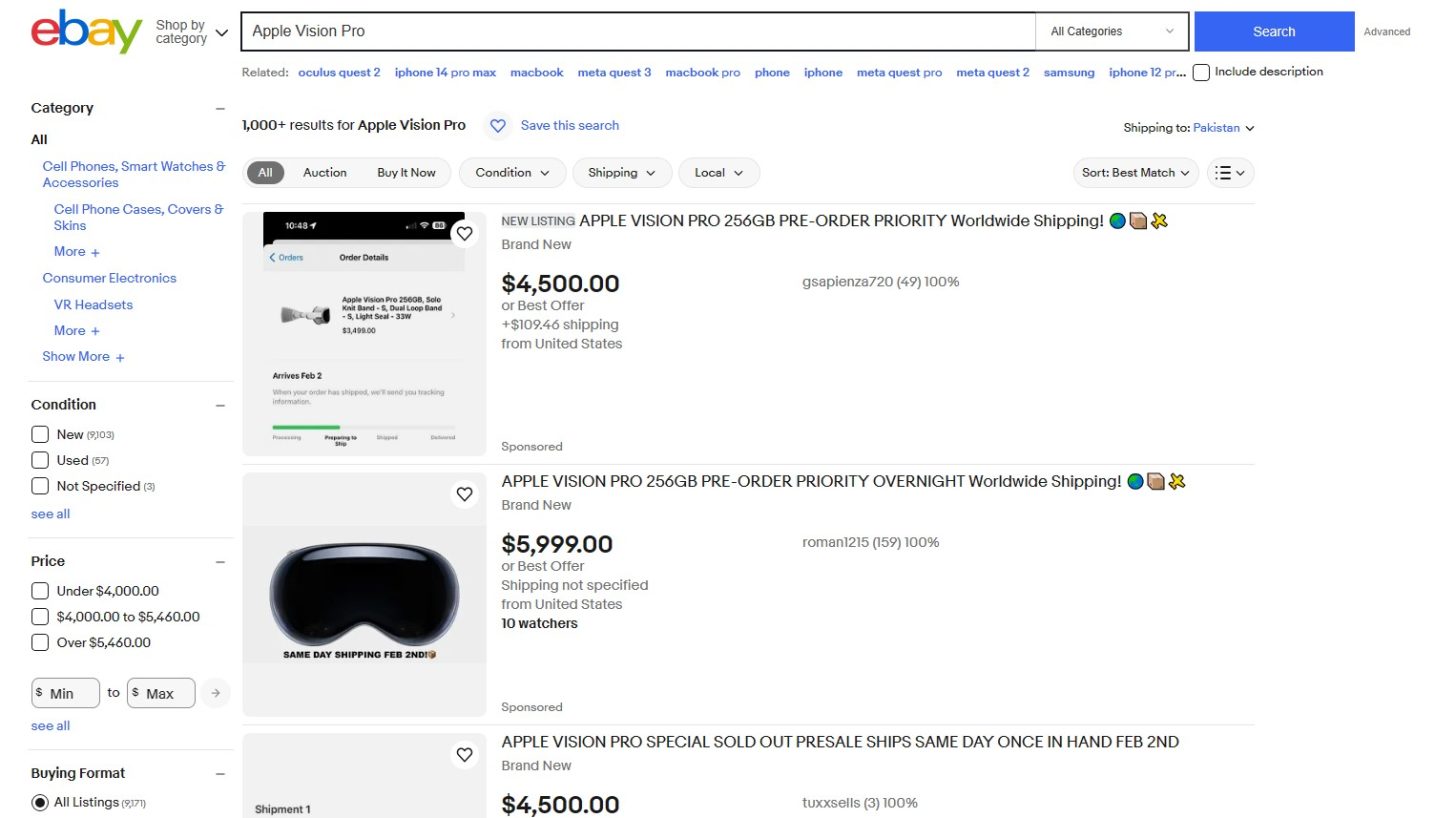Select the Auction tab
1456x818 pixels.
point(325,173)
